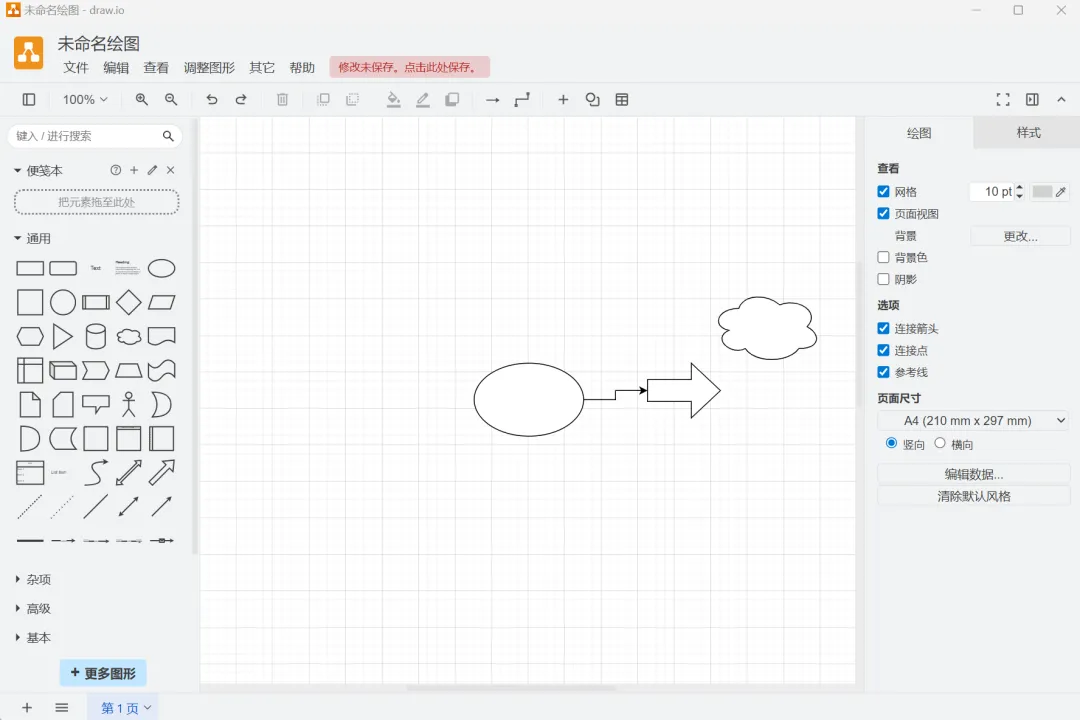Click the insert plus icon in toolbar
The height and width of the screenshot is (720, 1080).
[563, 100]
